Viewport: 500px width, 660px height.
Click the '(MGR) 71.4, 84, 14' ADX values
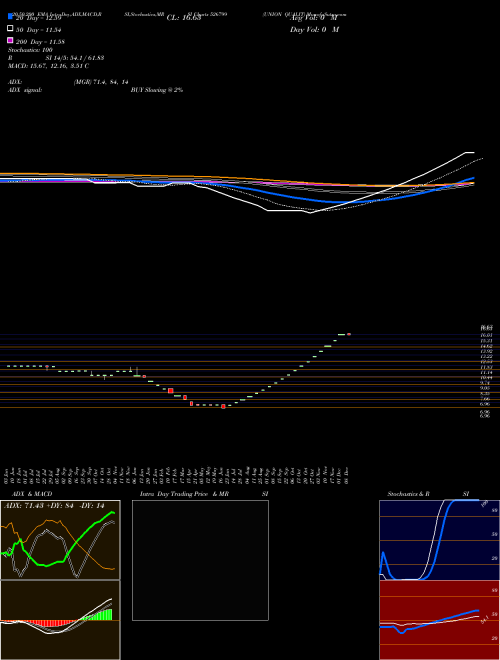(101, 82)
